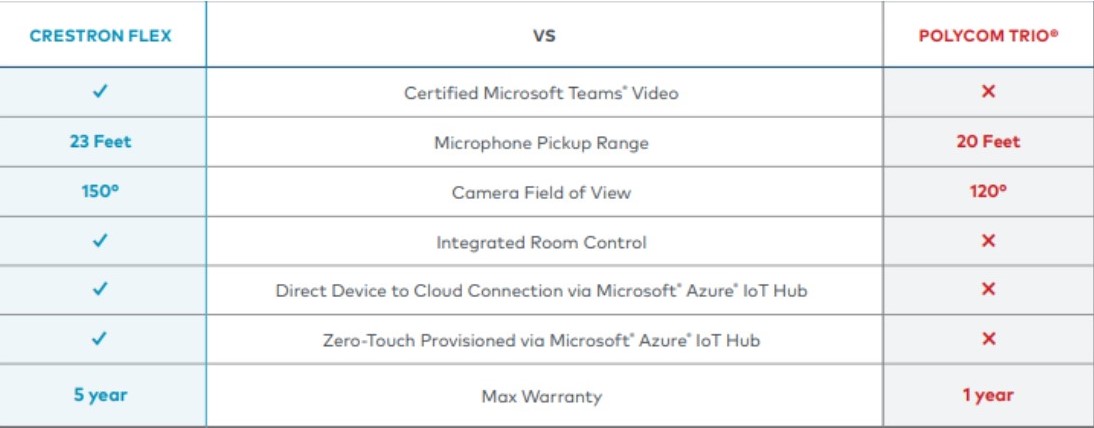
Task: Click the Polycom X for Certified Microsoft Teams Video
Action: tap(988, 92)
